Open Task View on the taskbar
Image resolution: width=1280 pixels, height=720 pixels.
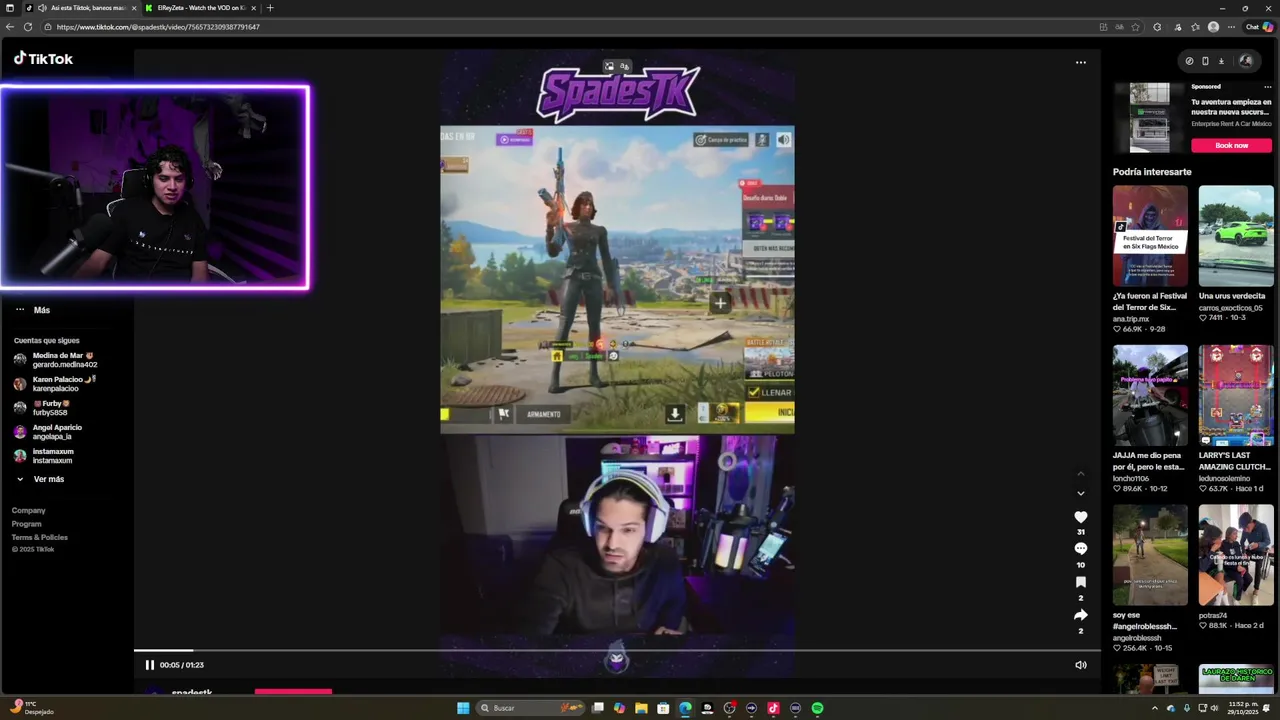point(598,708)
